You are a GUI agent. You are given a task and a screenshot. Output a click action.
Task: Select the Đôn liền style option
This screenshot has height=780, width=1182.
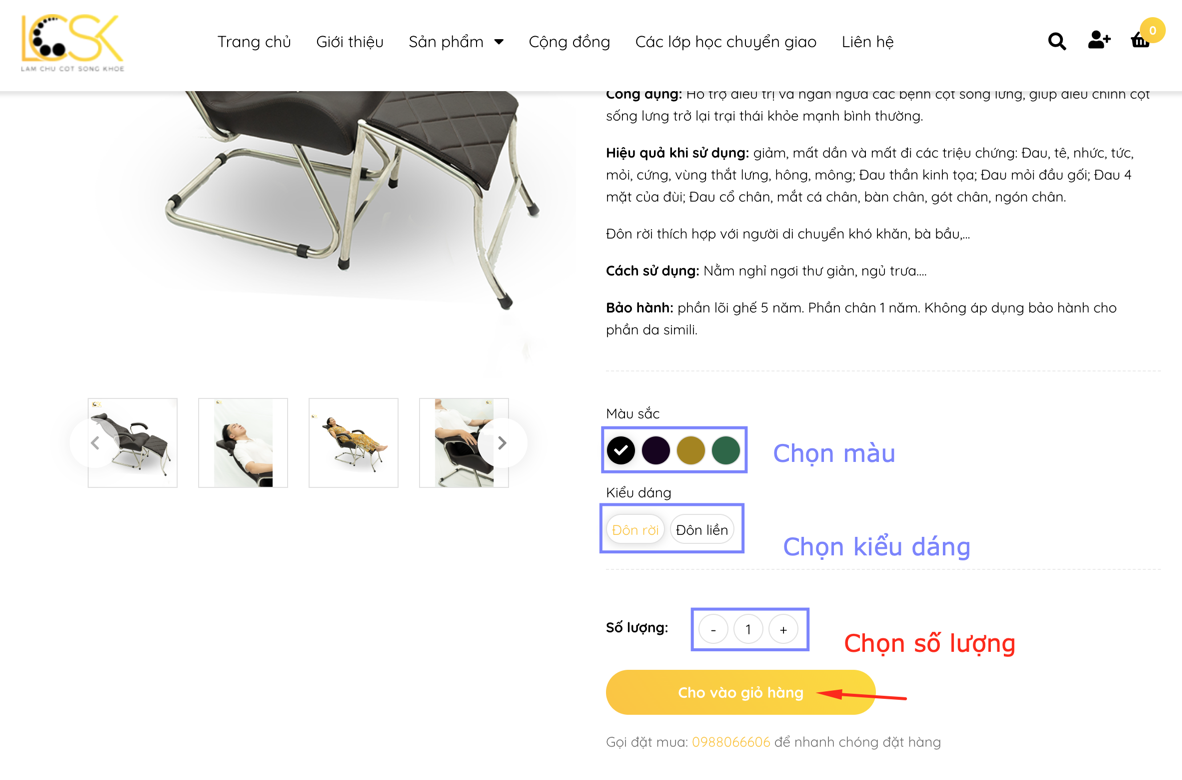pos(702,530)
